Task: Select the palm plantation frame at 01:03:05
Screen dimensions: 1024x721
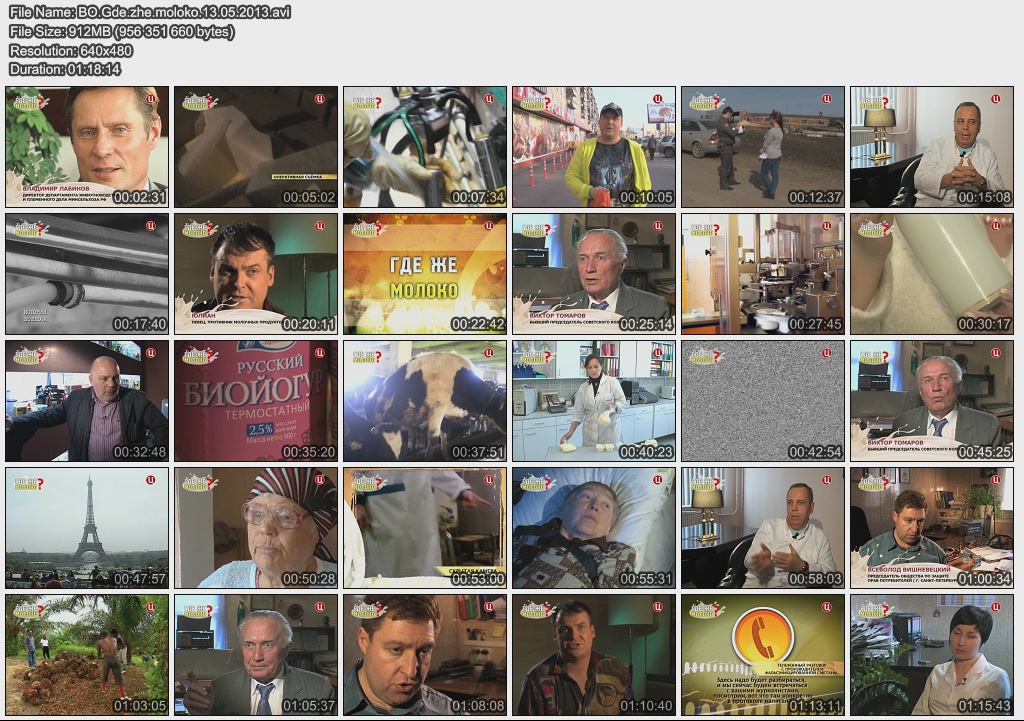Action: pyautogui.click(x=87, y=654)
